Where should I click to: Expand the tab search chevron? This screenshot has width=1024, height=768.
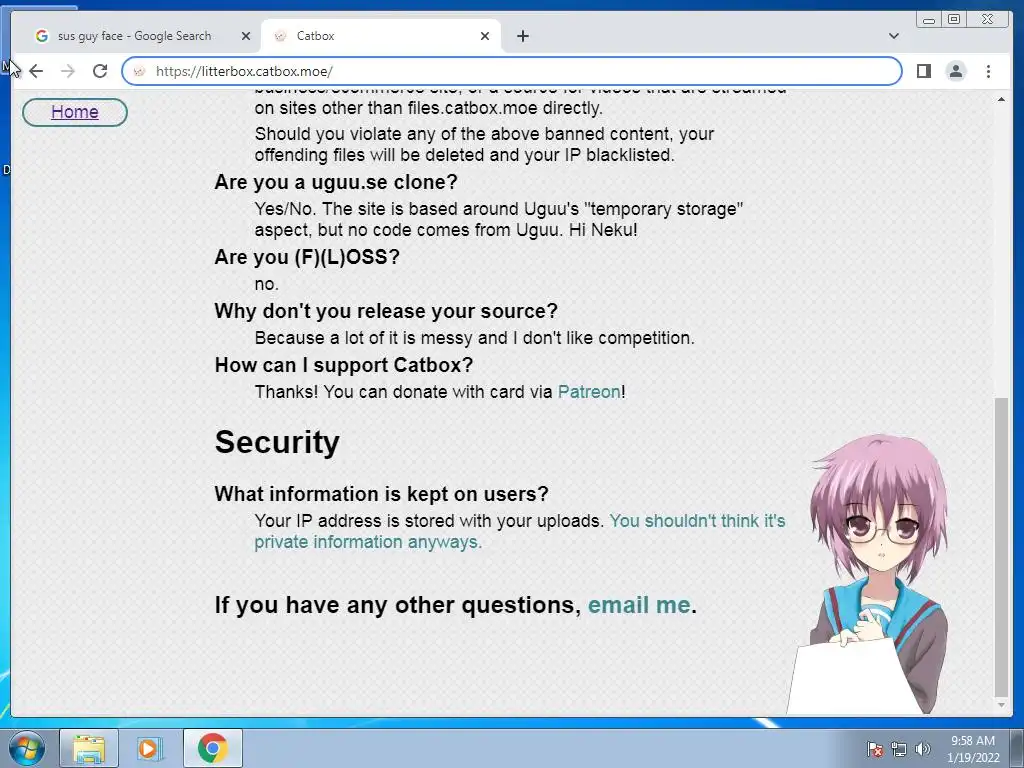point(893,37)
